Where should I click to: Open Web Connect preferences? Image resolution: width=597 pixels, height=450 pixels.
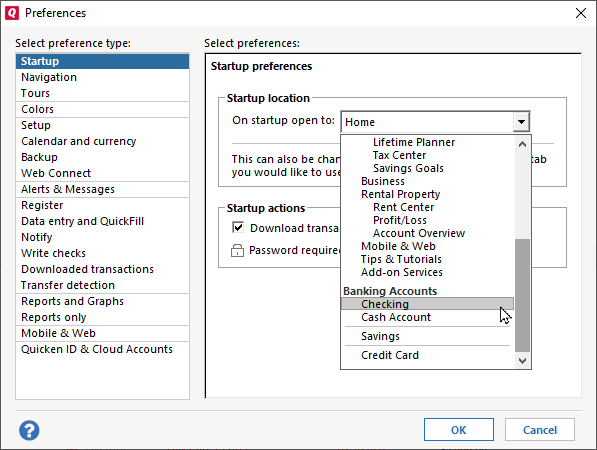[102, 173]
